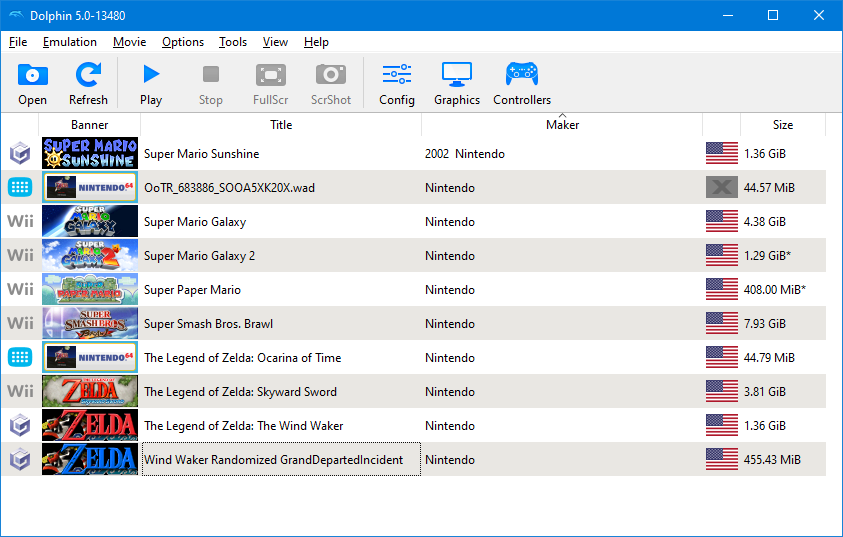Select Wind Waker Randomized GrandDepartedIncident entry

point(273,460)
